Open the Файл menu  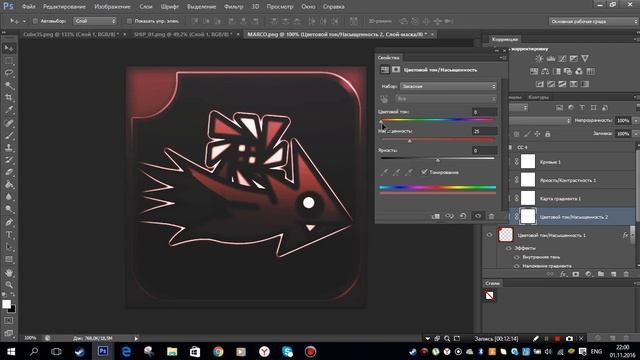point(28,7)
